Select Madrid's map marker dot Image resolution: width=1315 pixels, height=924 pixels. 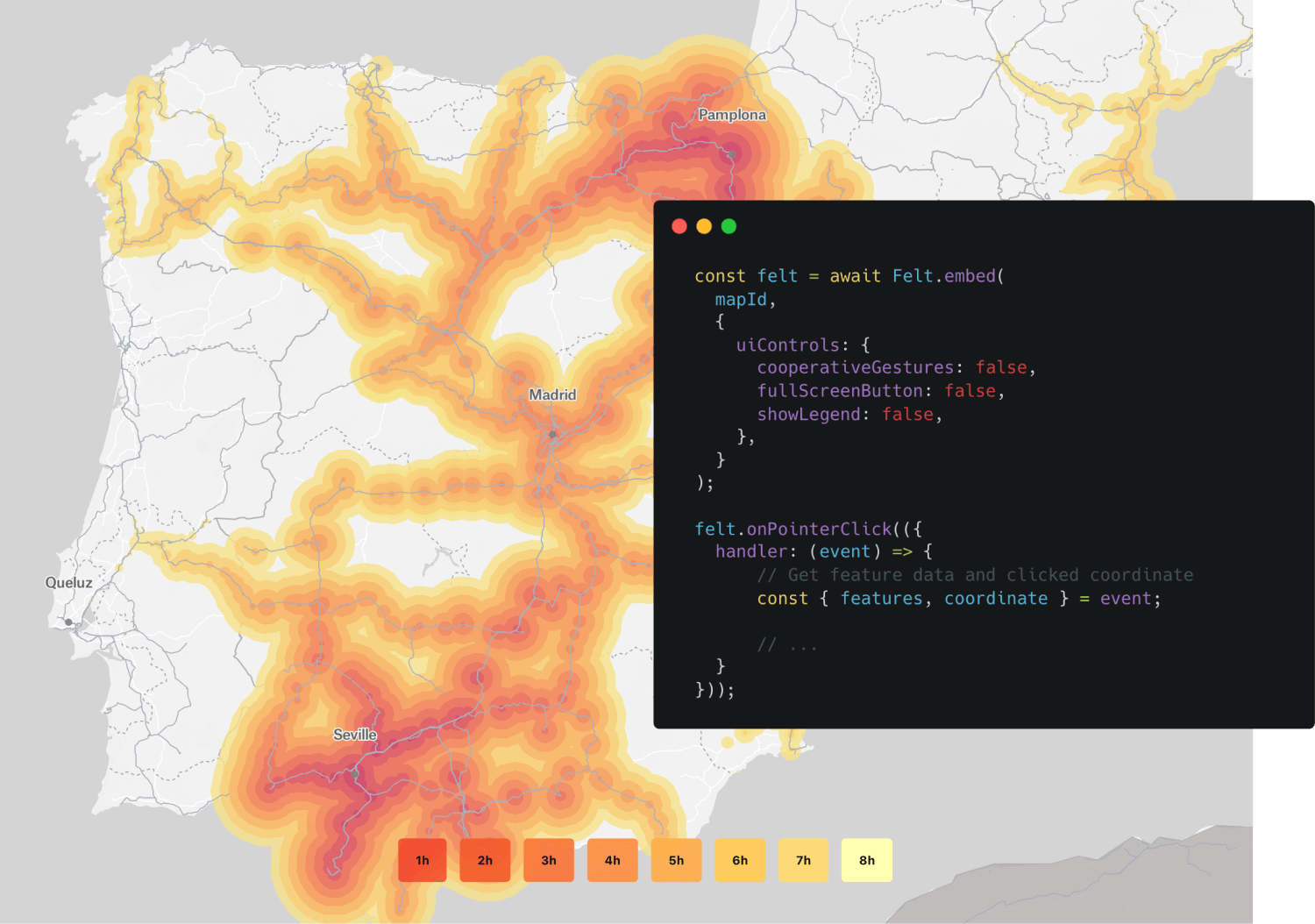coord(552,433)
